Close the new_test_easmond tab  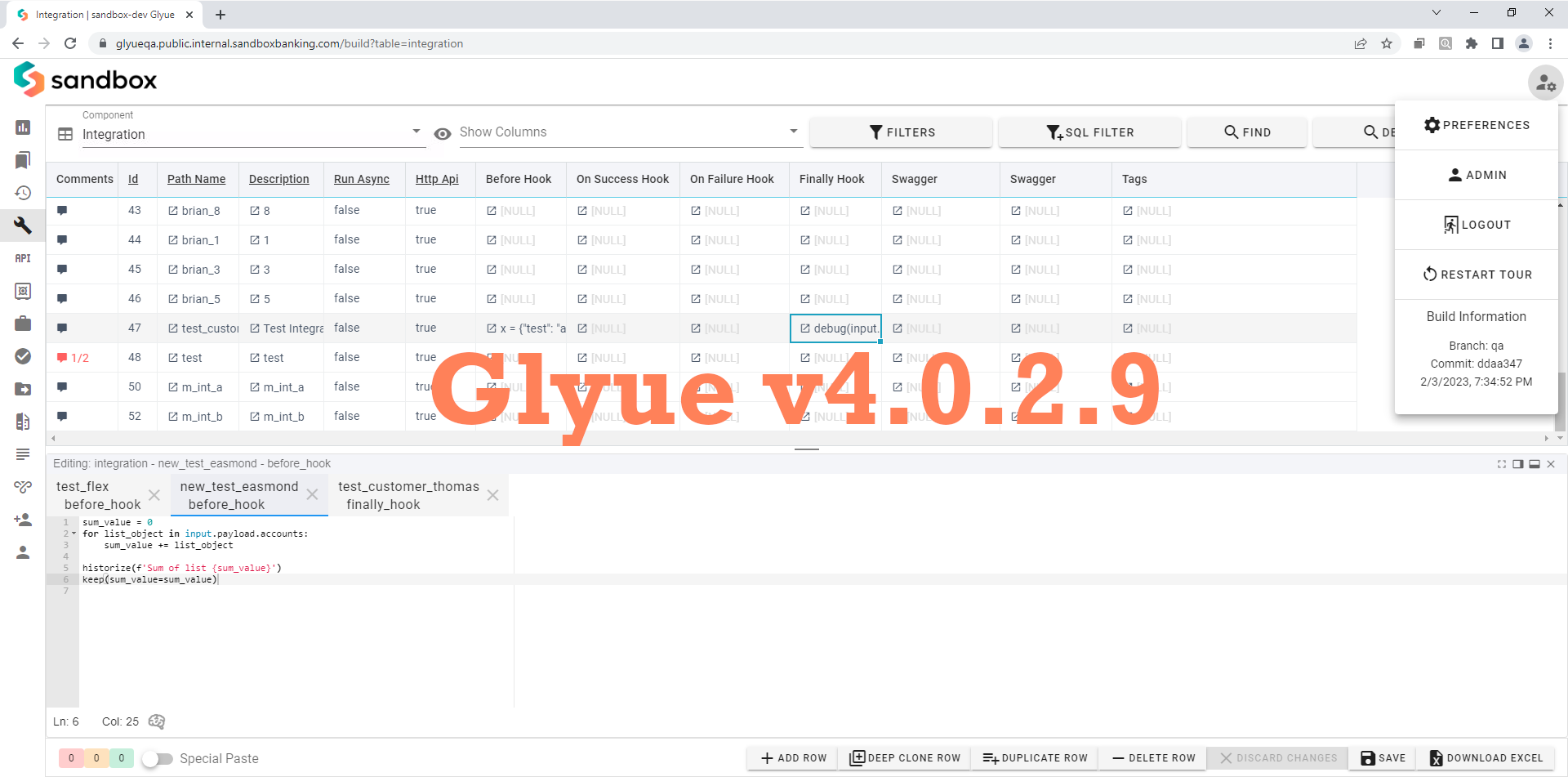pos(312,495)
